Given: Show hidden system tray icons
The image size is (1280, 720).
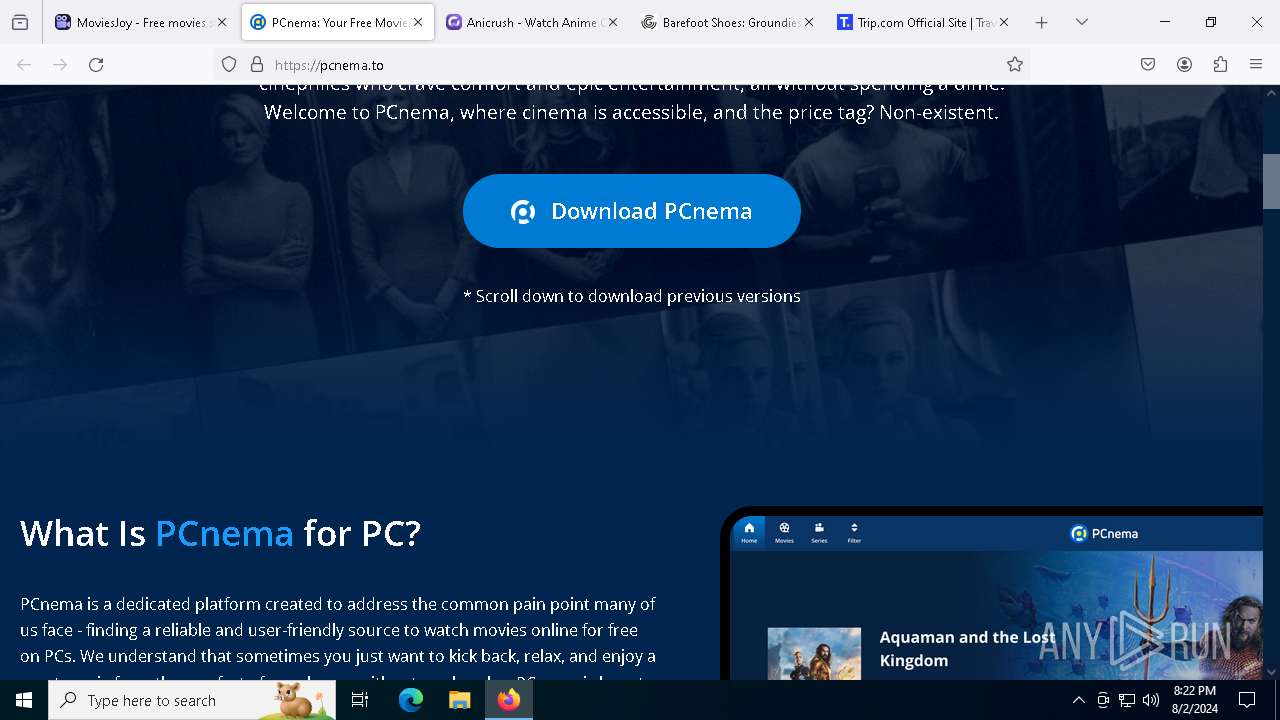Looking at the screenshot, I should 1078,700.
